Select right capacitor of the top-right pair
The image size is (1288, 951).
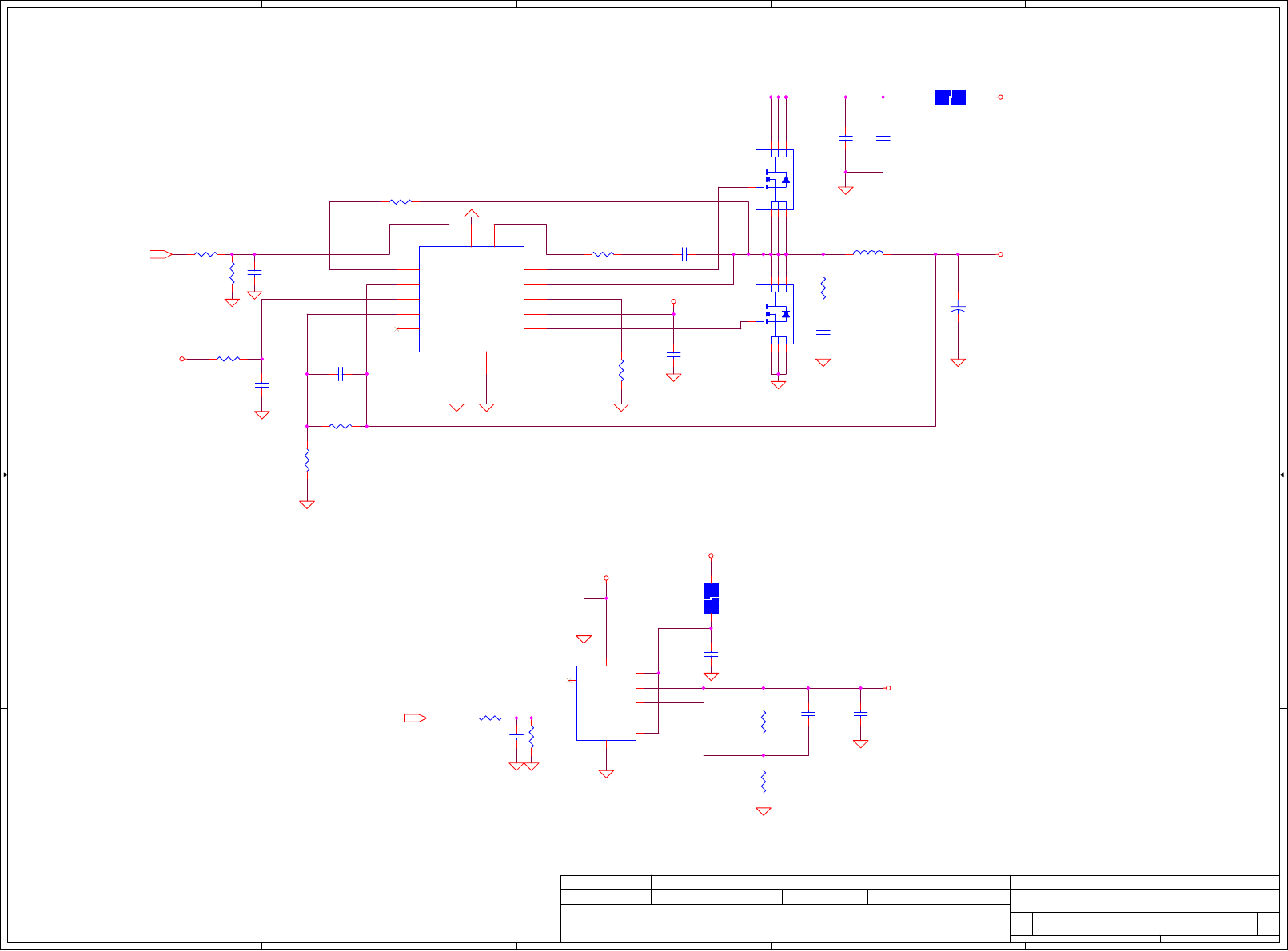tap(883, 137)
